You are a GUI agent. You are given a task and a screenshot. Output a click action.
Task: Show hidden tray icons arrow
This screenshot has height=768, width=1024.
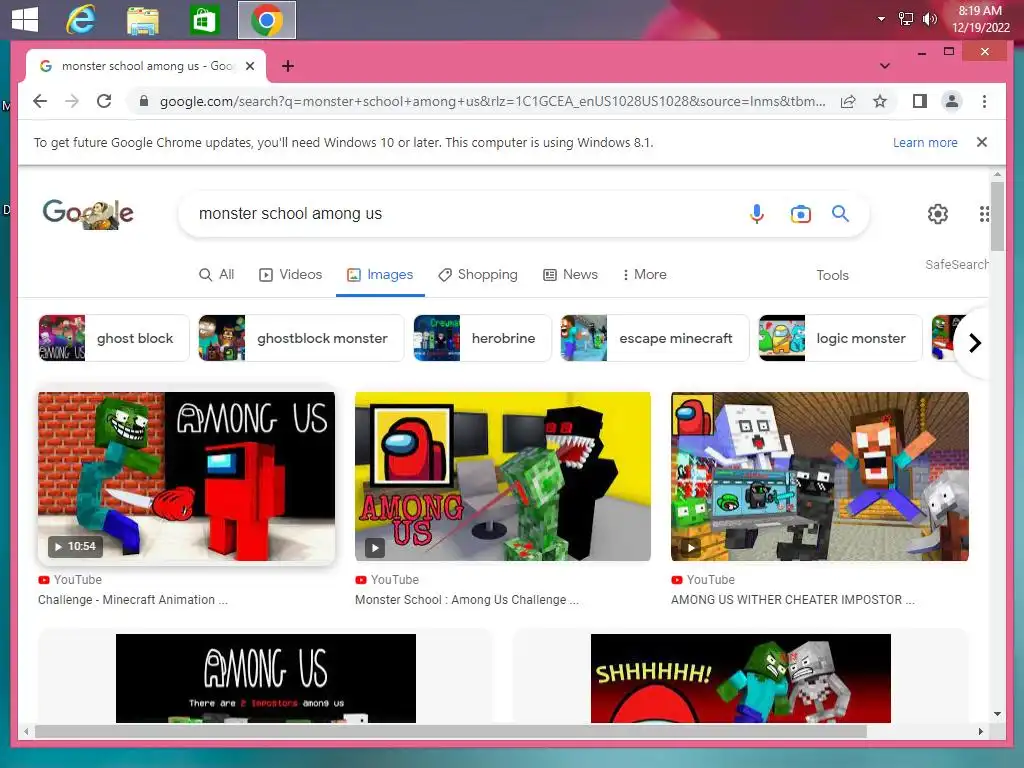coord(881,19)
